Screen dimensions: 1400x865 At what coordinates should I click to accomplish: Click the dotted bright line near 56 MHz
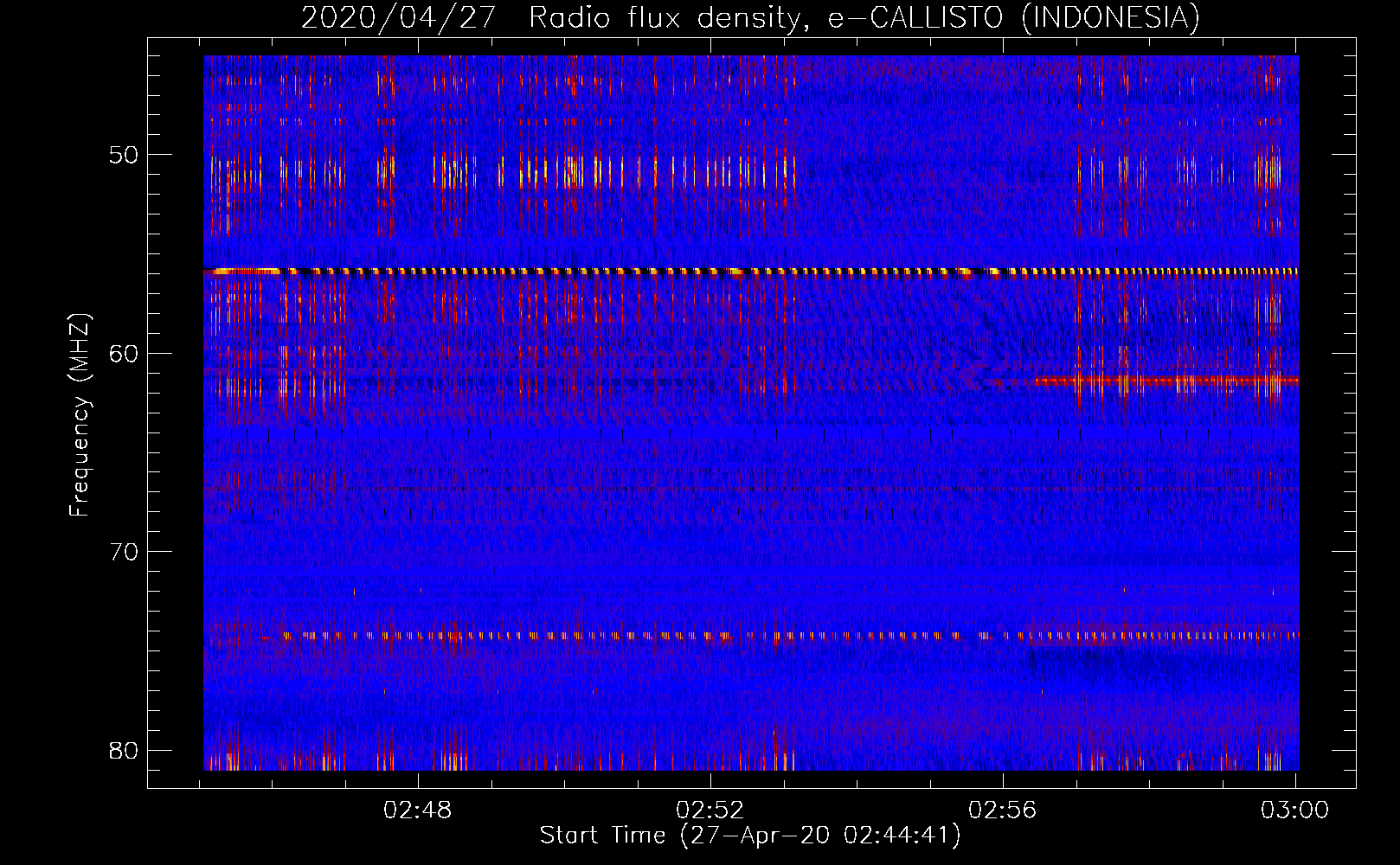[x=751, y=272]
